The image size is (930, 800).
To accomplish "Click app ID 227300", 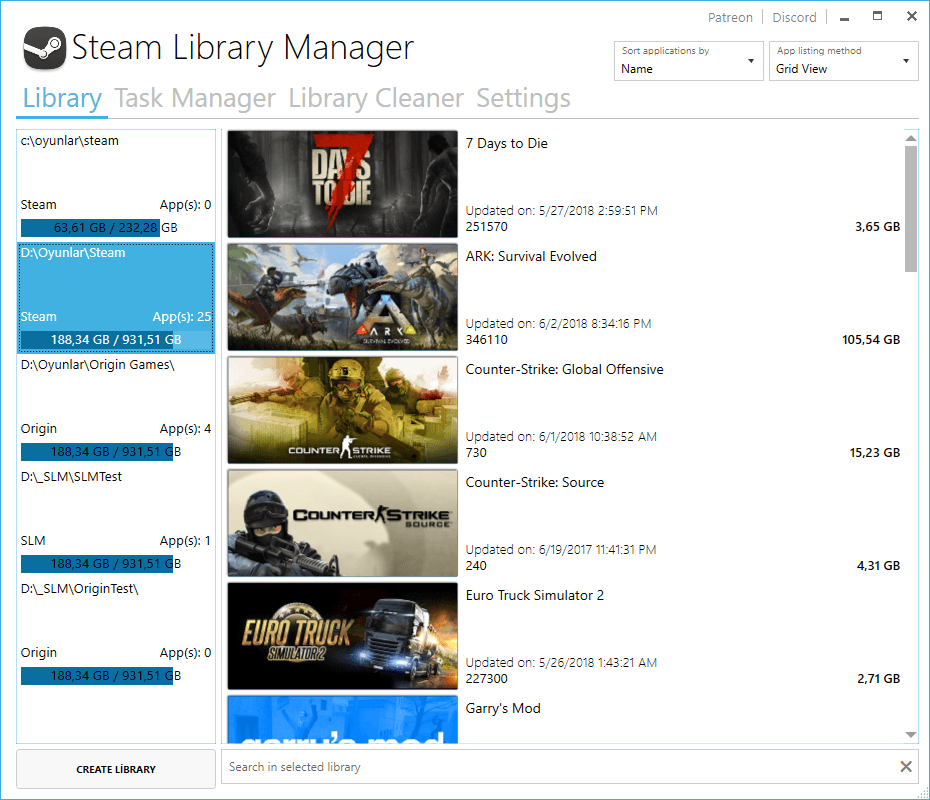I will click(x=486, y=678).
